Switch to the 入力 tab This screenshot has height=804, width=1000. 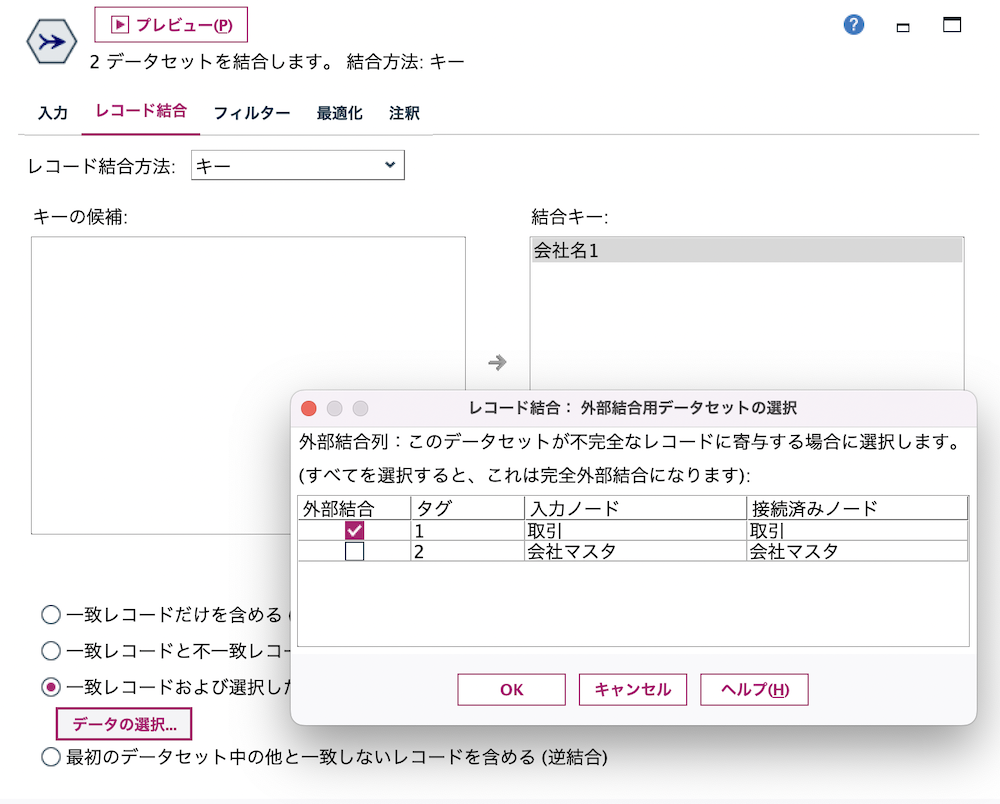[51, 113]
